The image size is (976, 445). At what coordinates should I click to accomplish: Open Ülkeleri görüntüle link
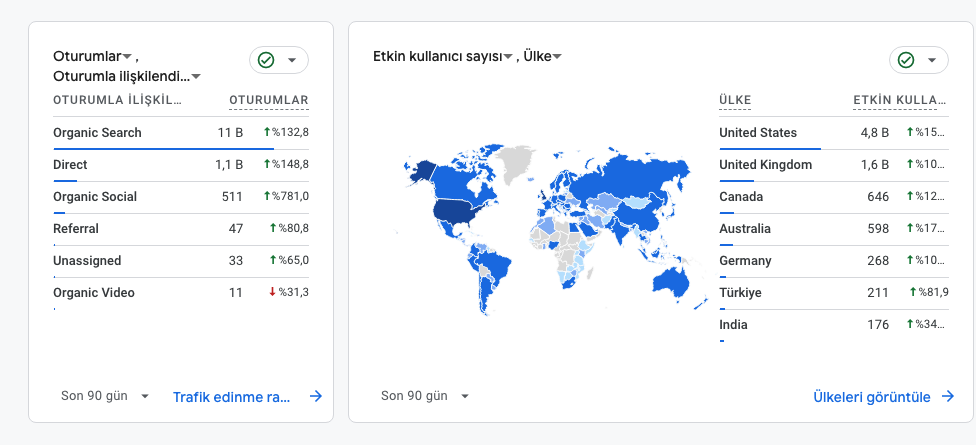872,396
